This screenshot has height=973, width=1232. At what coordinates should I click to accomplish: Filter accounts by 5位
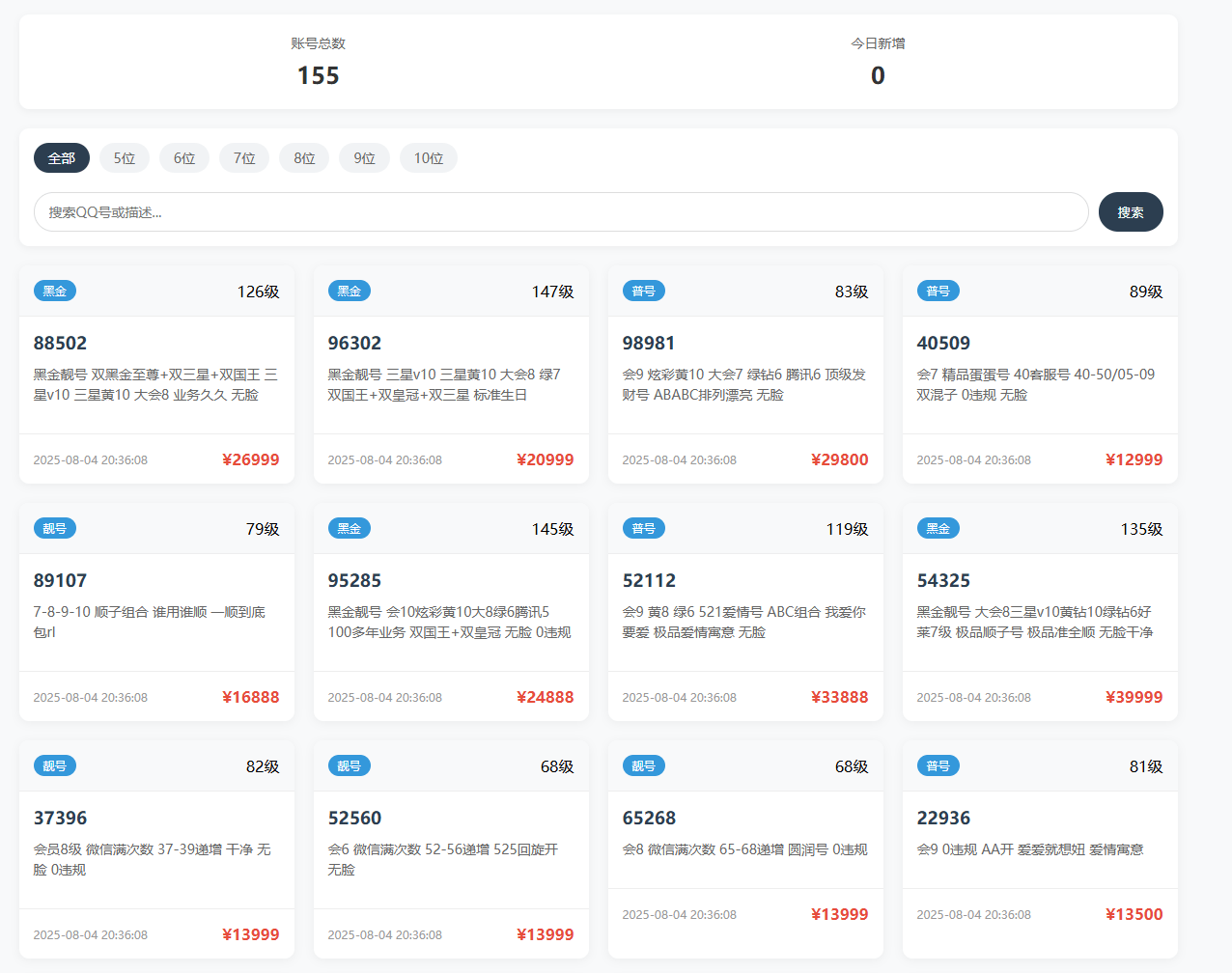[x=125, y=158]
